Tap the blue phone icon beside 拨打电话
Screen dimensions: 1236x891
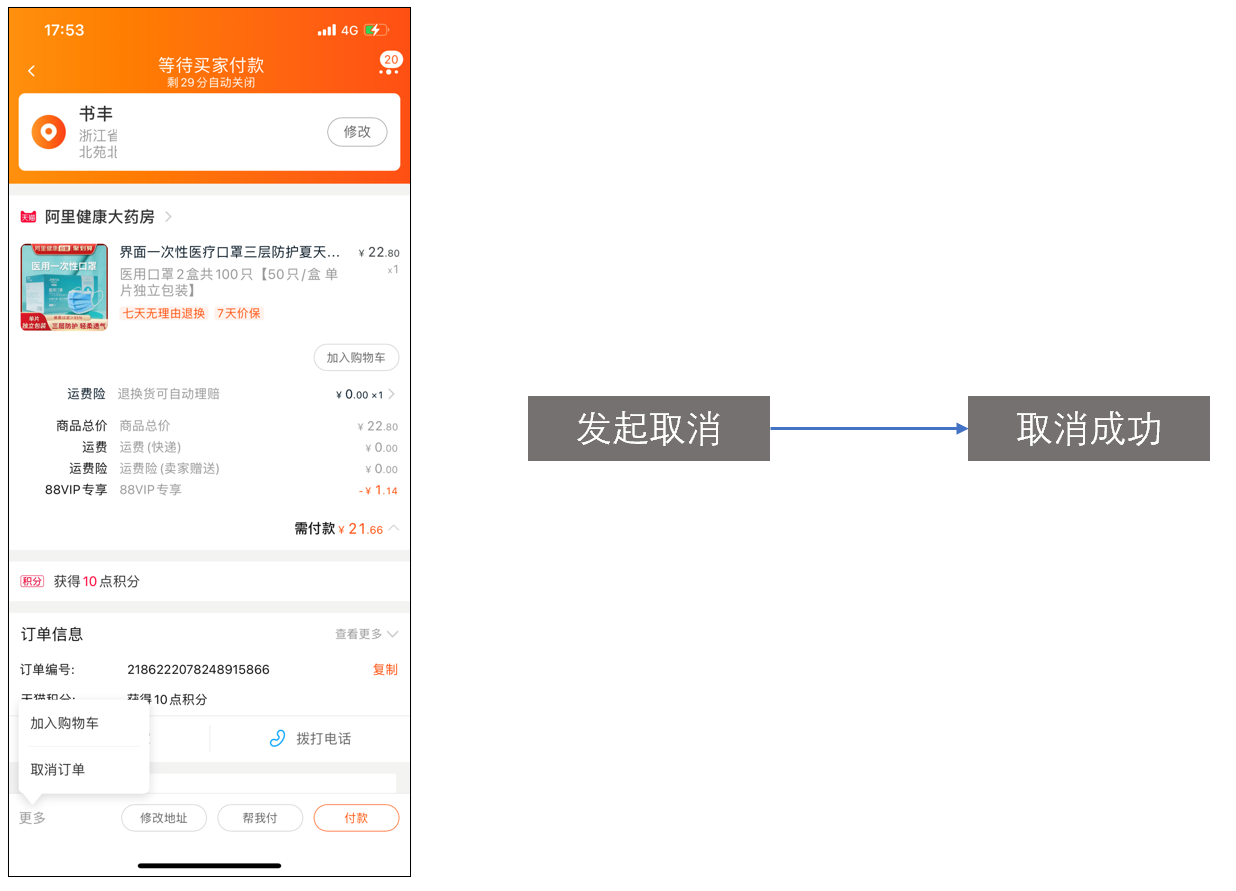coord(277,738)
